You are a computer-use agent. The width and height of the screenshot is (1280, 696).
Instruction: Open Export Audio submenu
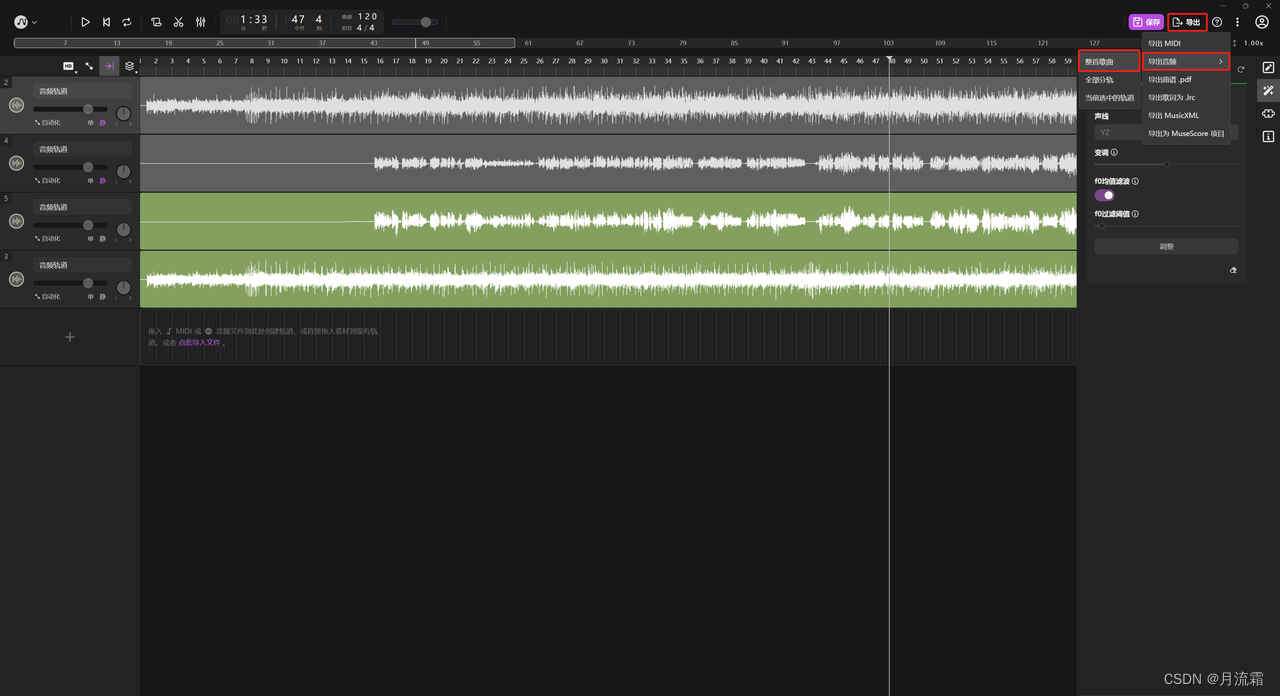pyautogui.click(x=1186, y=61)
